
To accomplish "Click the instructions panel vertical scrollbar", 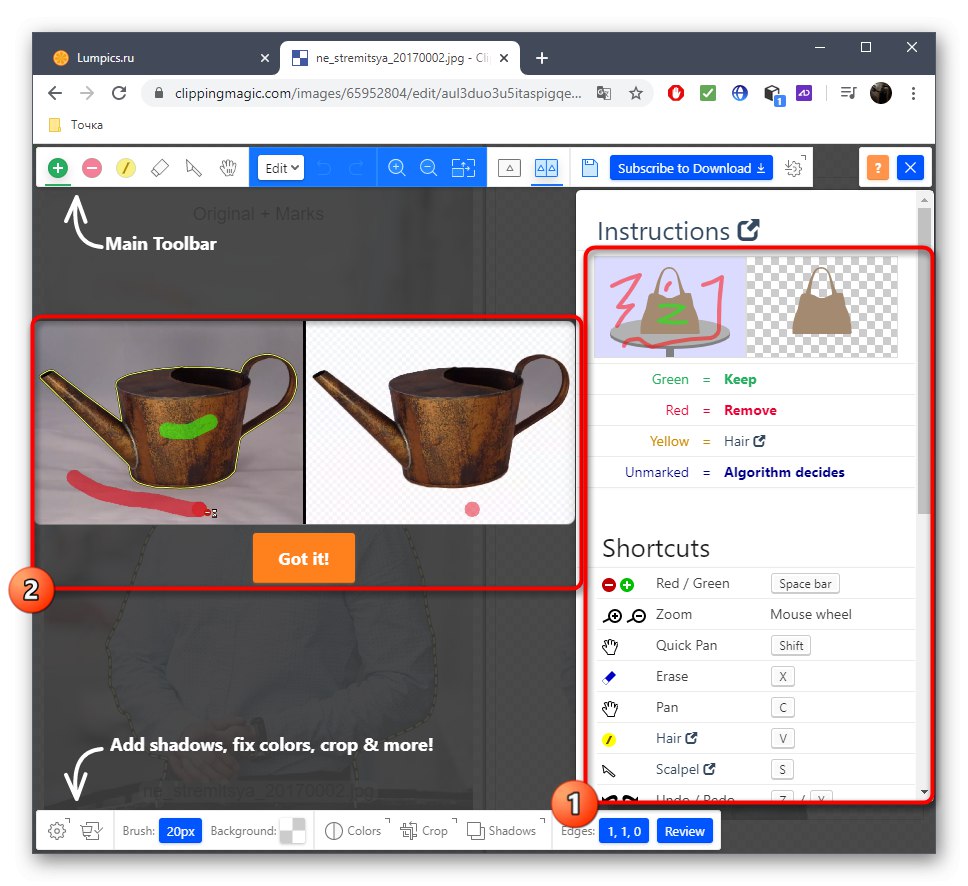I will 924,361.
